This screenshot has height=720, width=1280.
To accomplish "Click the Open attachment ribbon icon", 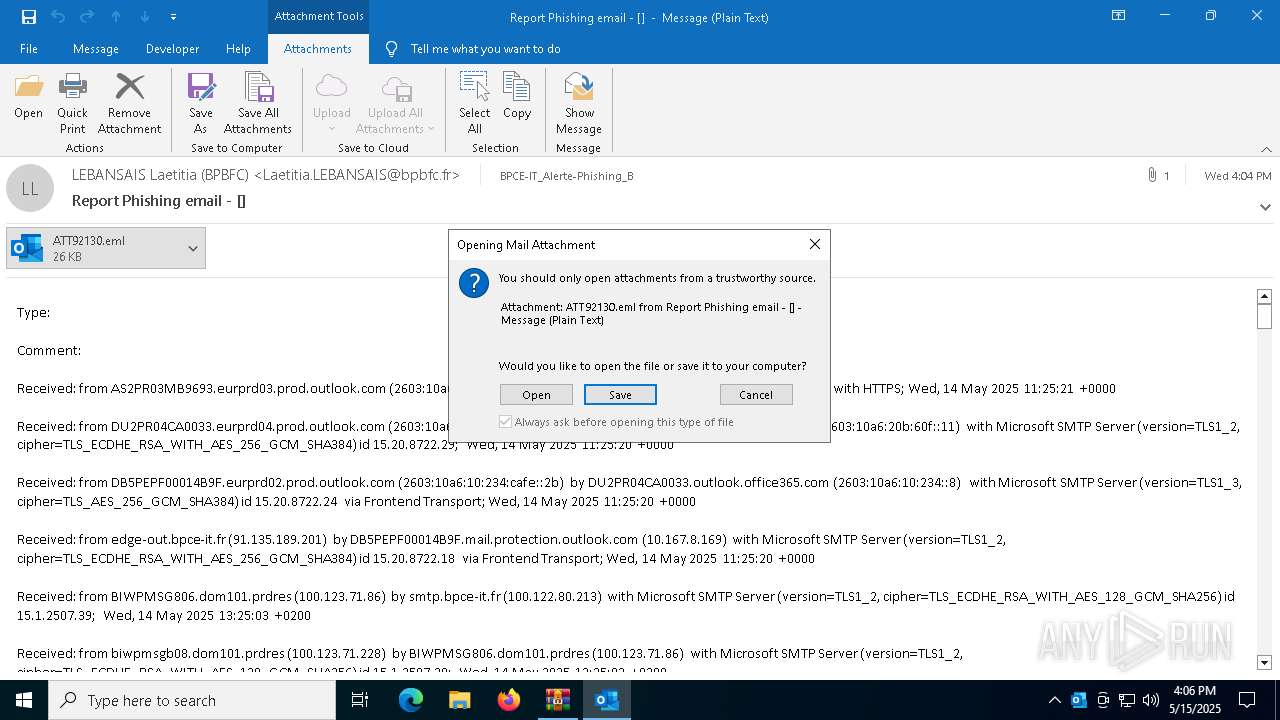I will [28, 98].
